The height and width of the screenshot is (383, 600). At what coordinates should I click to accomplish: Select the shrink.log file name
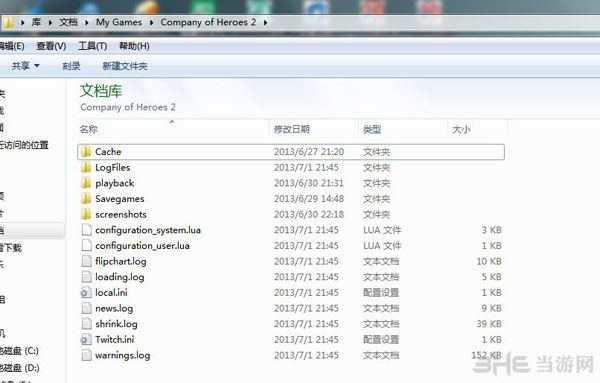(116, 324)
